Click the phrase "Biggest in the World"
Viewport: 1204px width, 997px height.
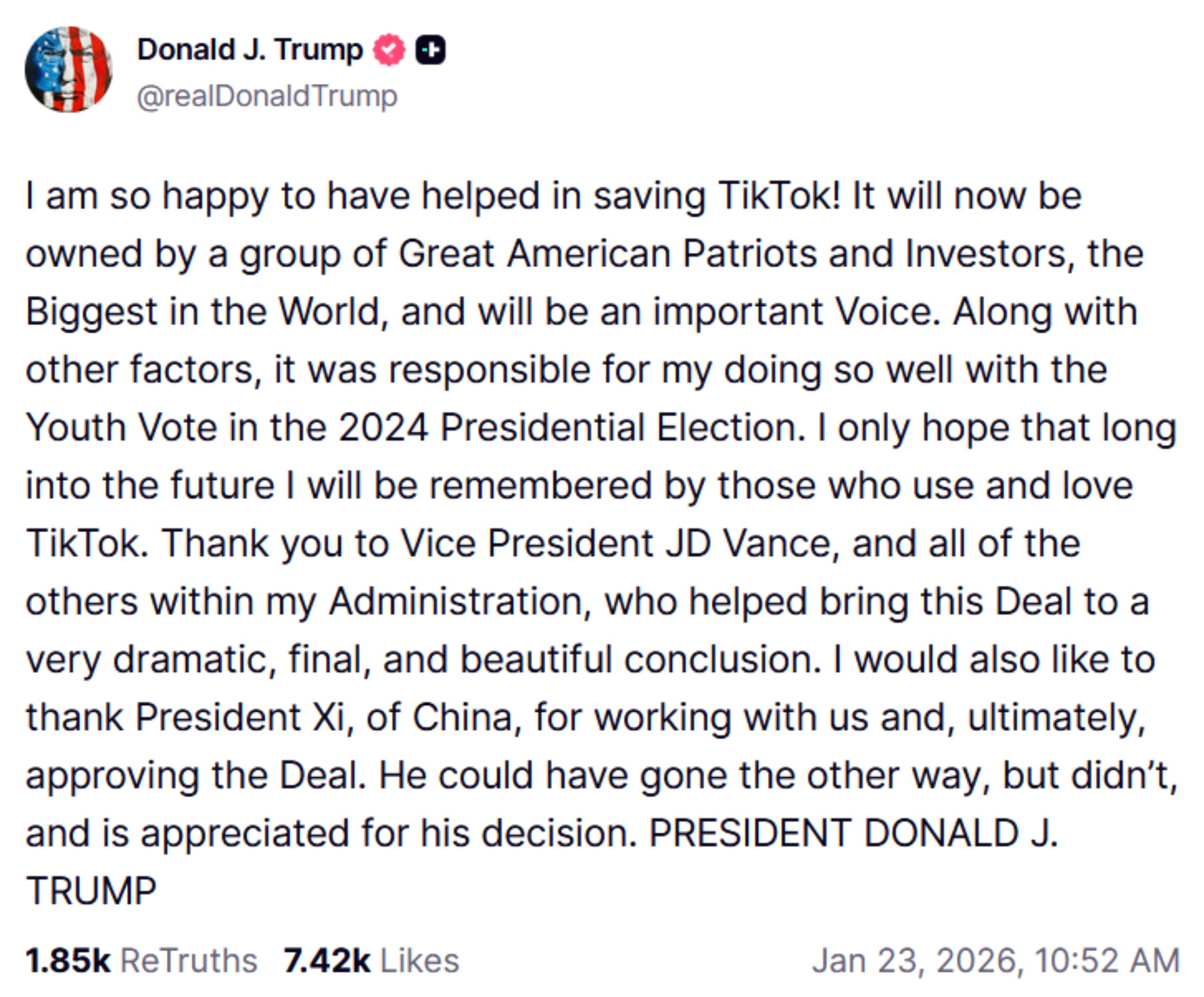click(x=203, y=312)
